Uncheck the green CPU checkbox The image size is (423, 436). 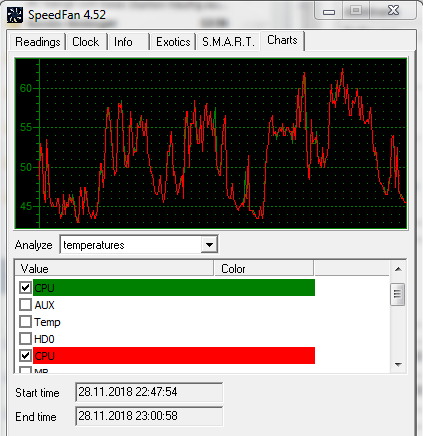coord(26,287)
